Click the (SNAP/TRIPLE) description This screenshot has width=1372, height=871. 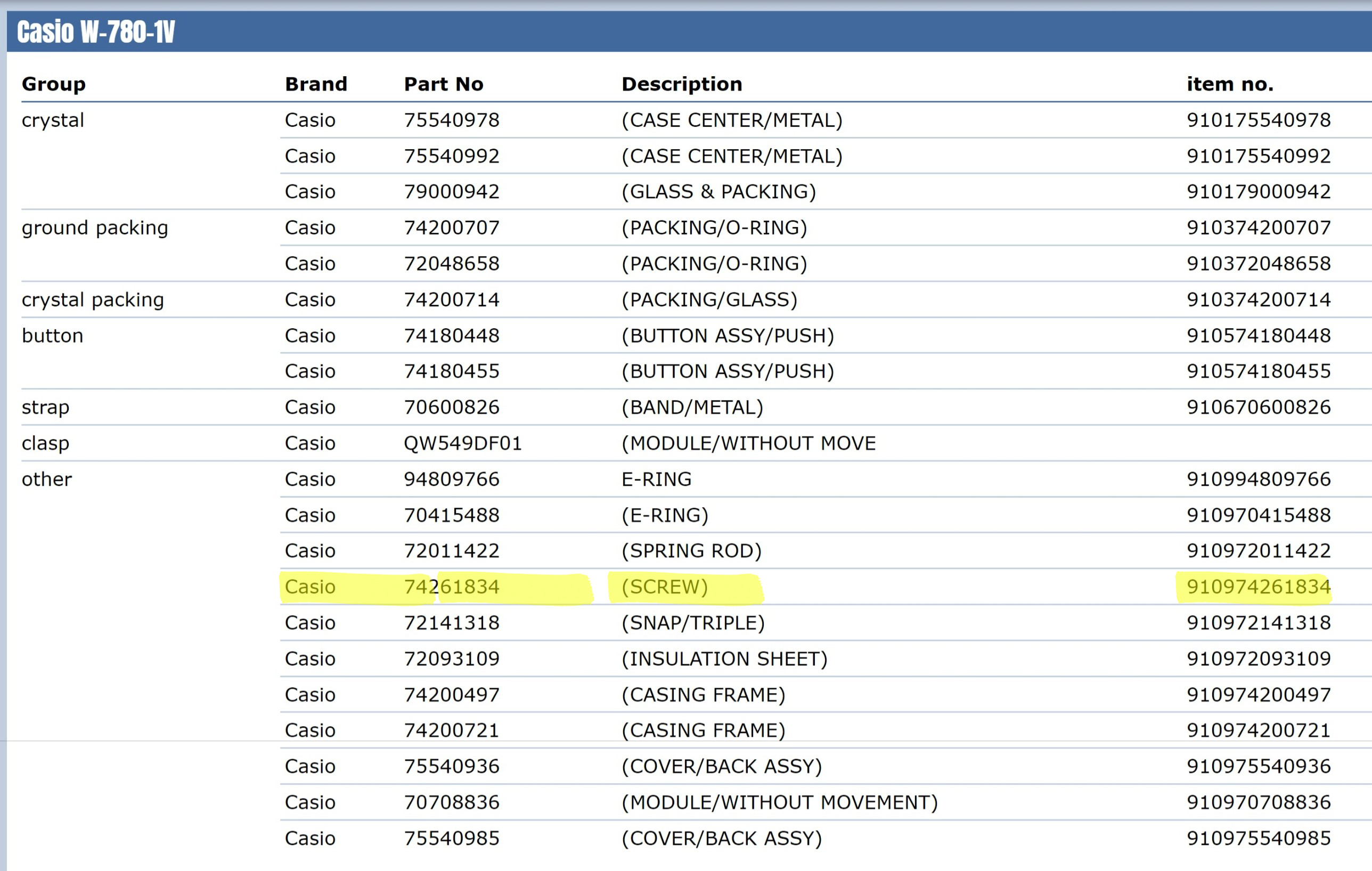(x=693, y=623)
